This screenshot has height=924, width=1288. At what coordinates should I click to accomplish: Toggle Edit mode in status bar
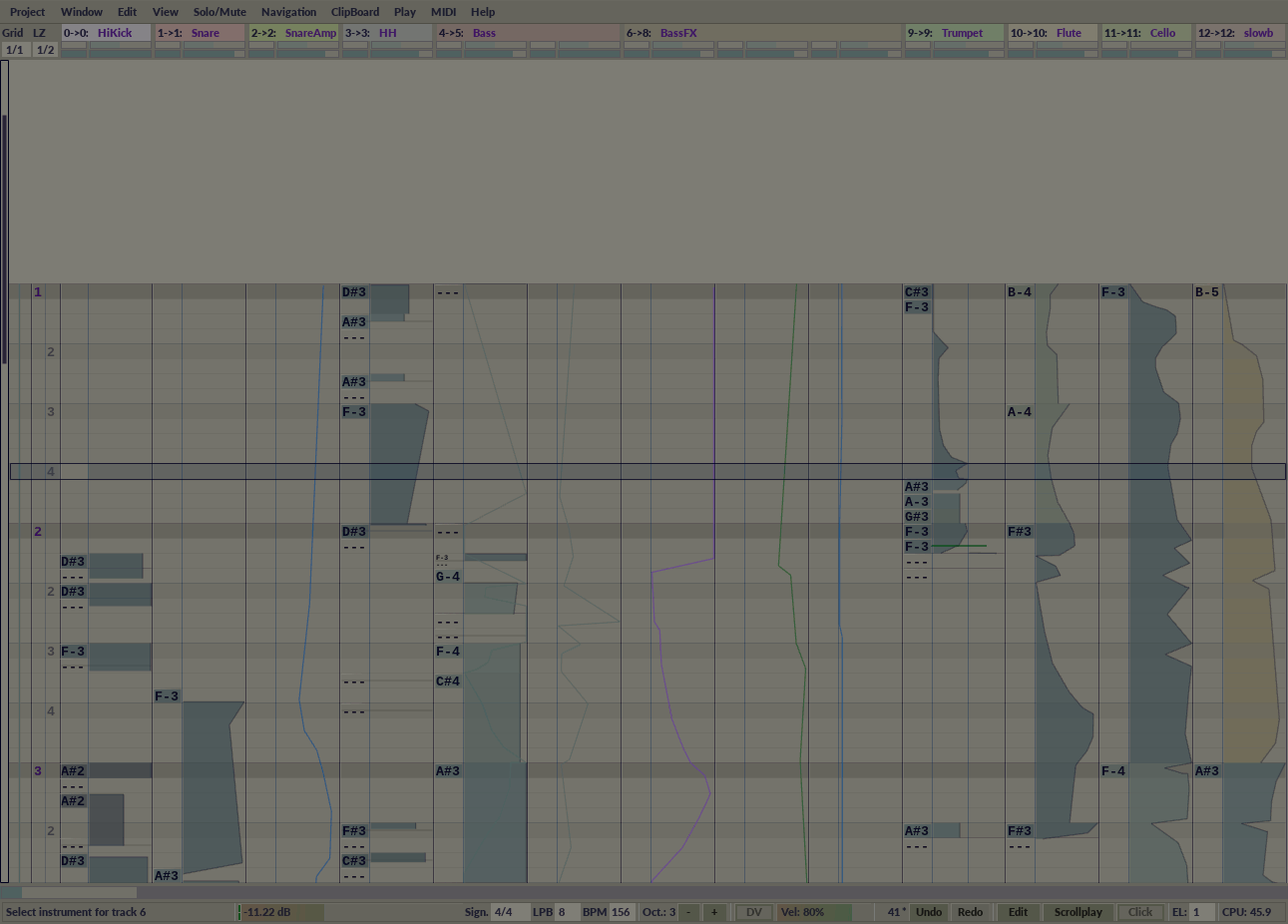coord(1018,912)
